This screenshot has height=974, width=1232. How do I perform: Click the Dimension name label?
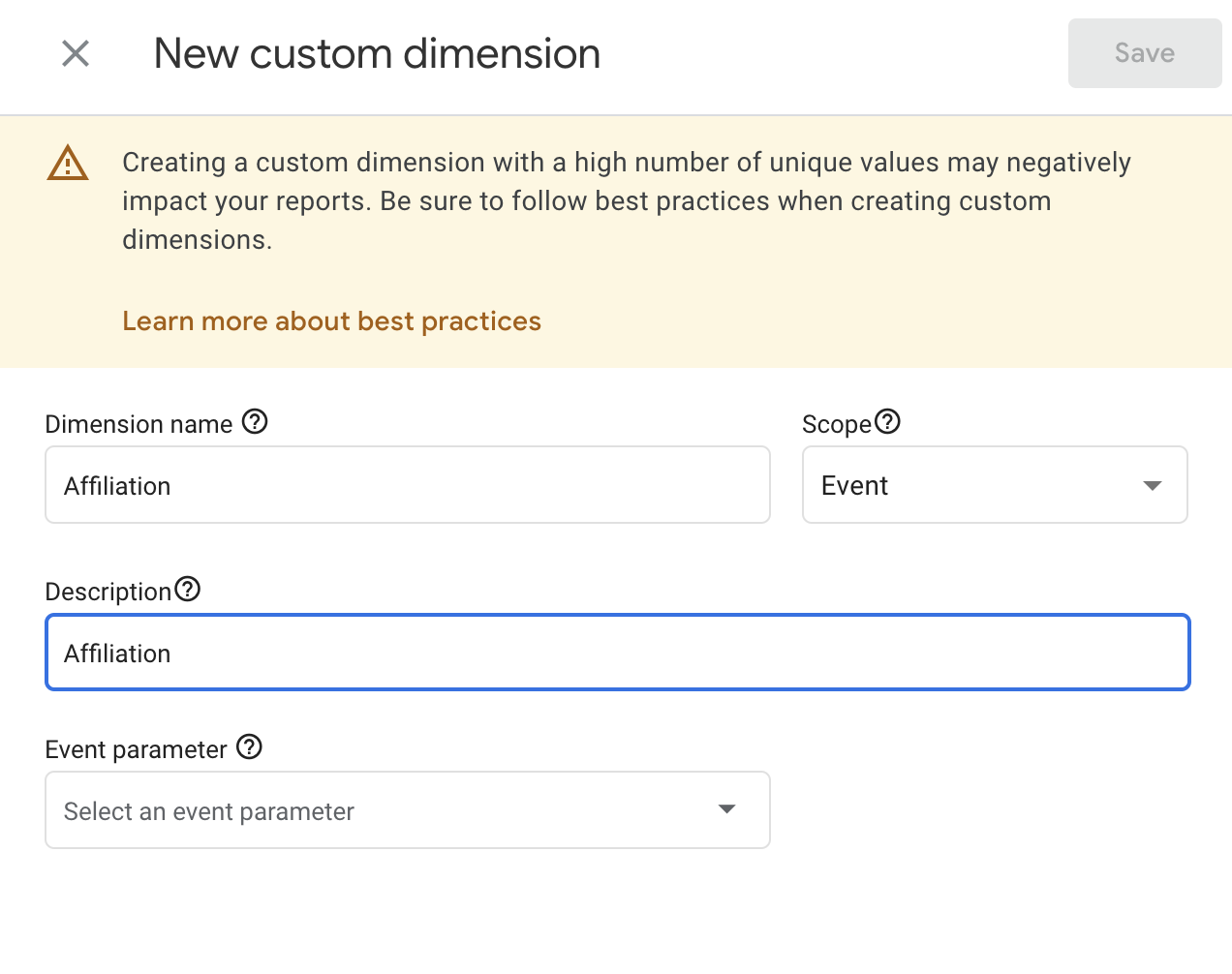pos(139,424)
